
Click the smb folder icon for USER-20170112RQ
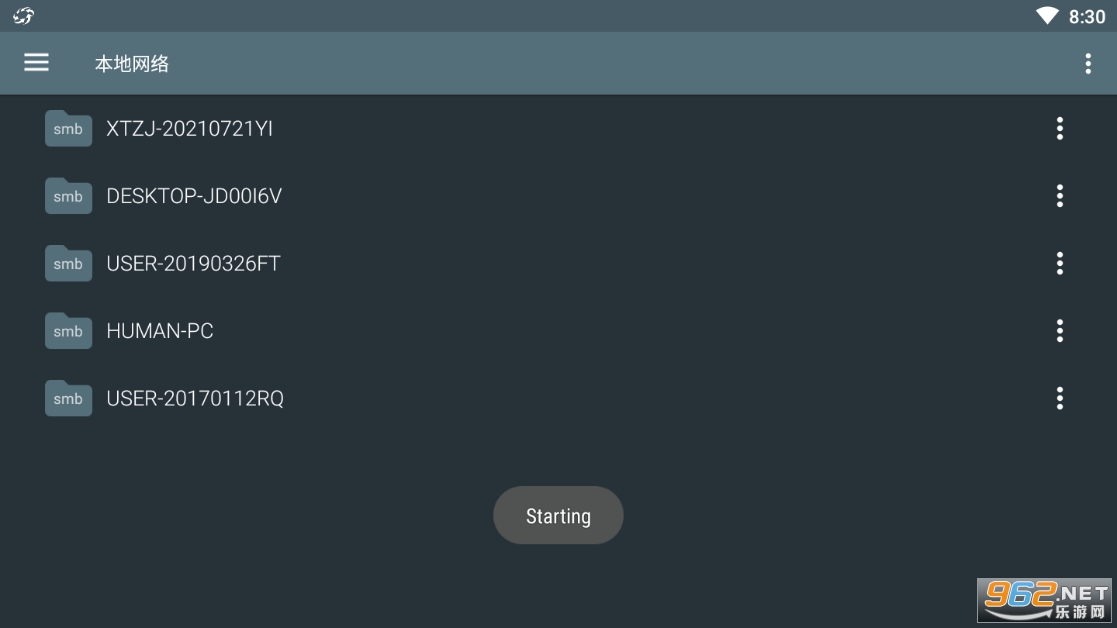click(x=68, y=398)
